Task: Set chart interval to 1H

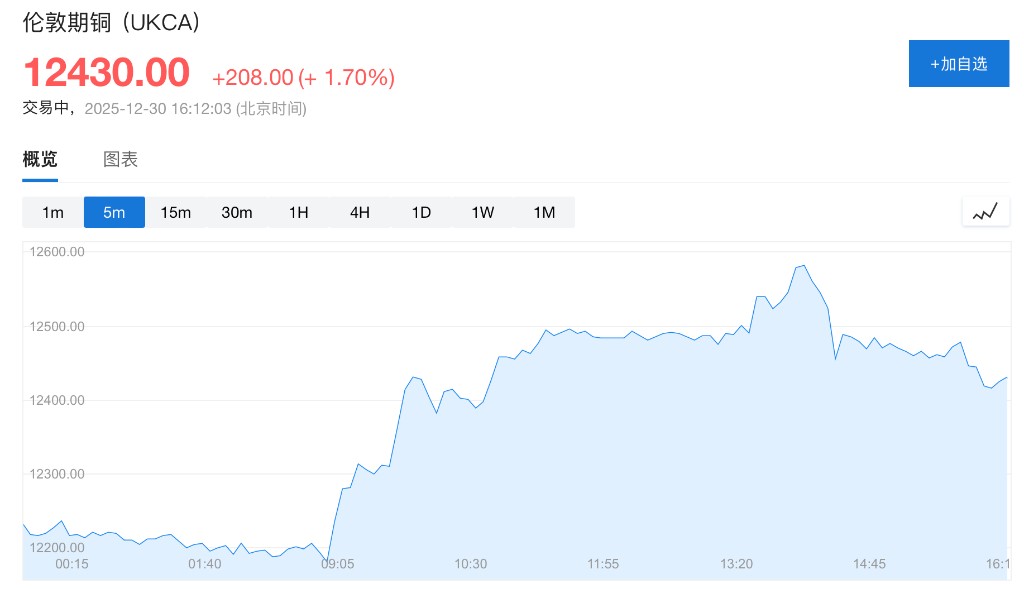Action: 298,212
